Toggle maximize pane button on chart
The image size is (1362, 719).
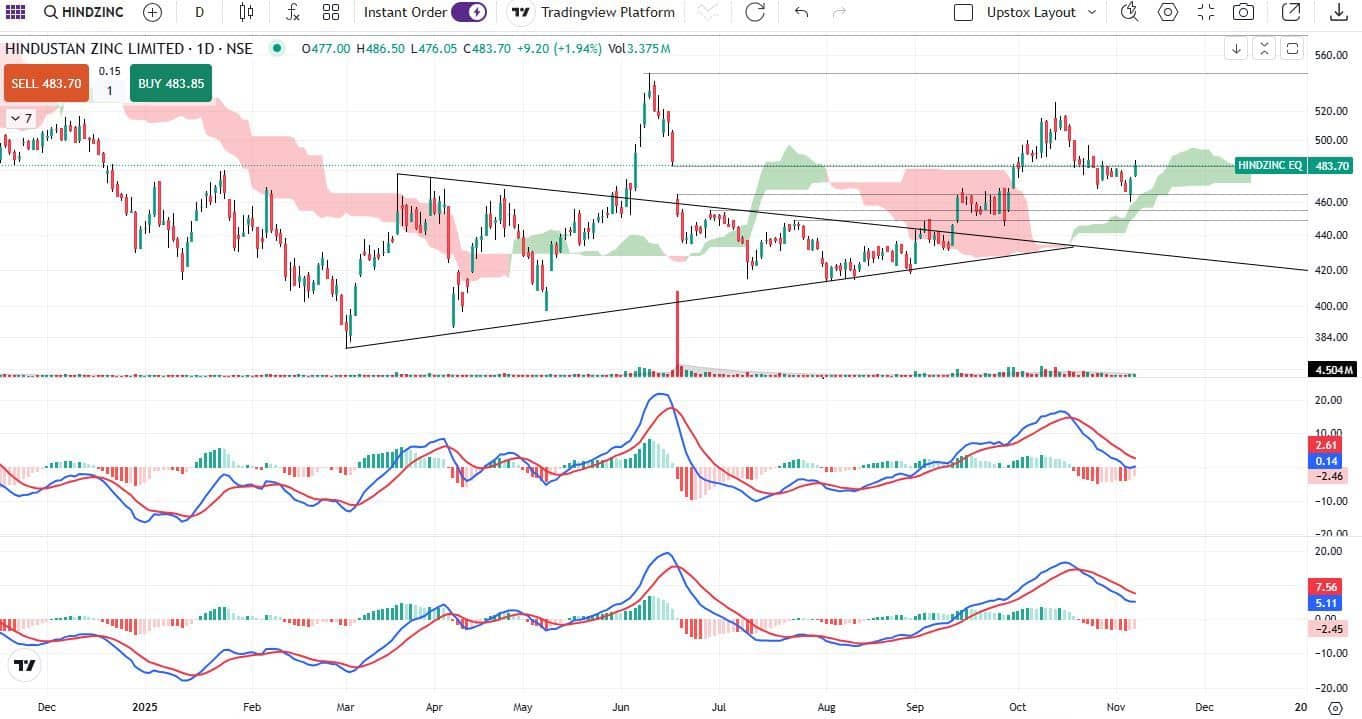[1293, 48]
